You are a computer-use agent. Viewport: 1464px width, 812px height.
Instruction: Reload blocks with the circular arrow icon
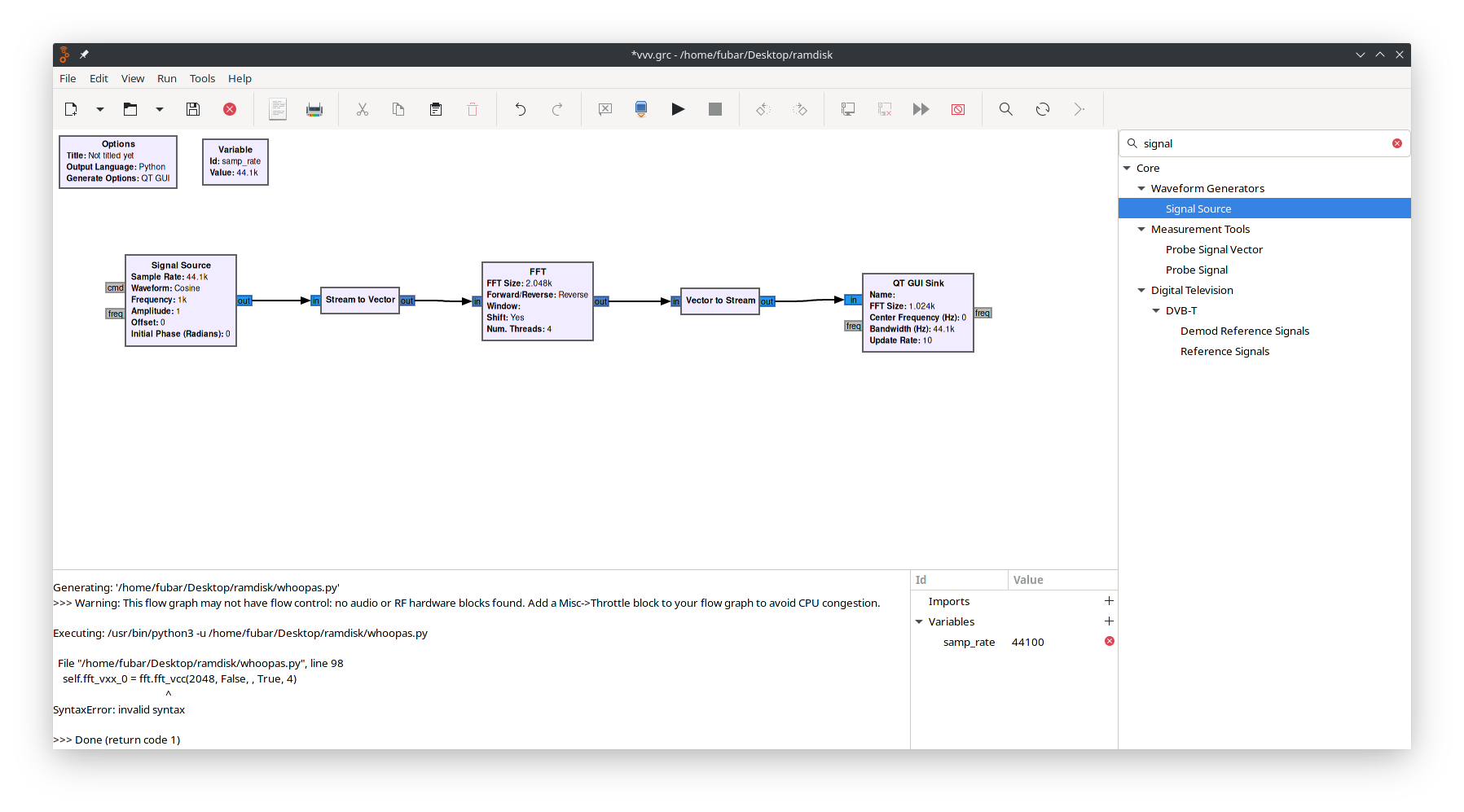tap(1043, 108)
